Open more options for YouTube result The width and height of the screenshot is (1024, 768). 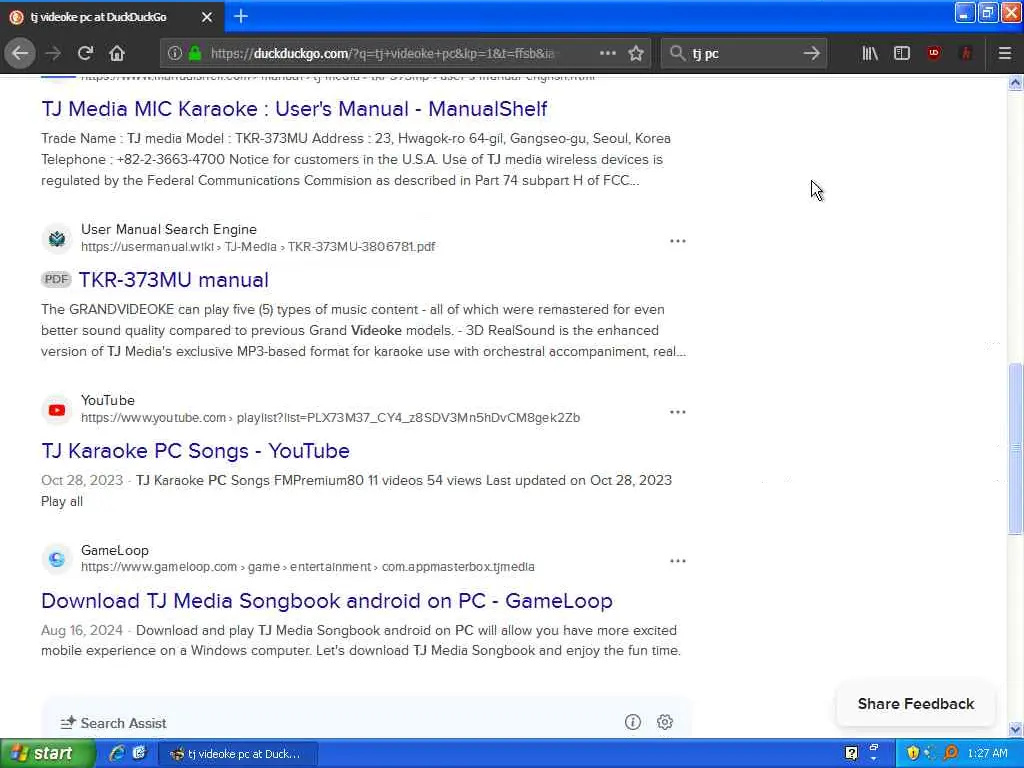tap(677, 412)
